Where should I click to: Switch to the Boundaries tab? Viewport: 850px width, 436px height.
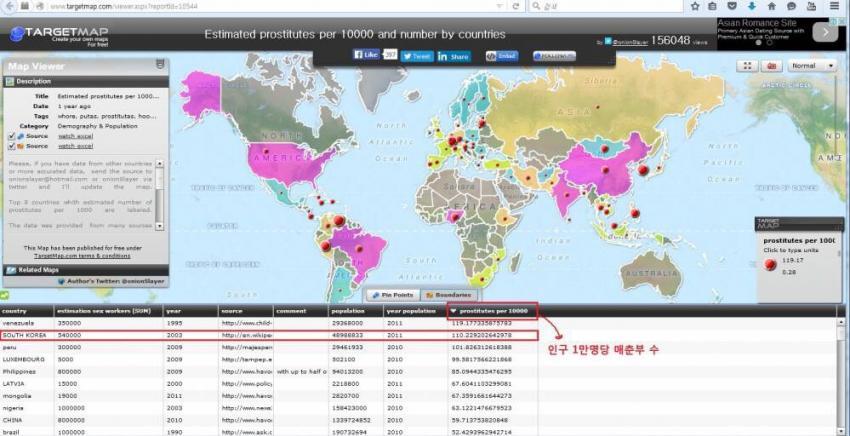[x=447, y=295]
